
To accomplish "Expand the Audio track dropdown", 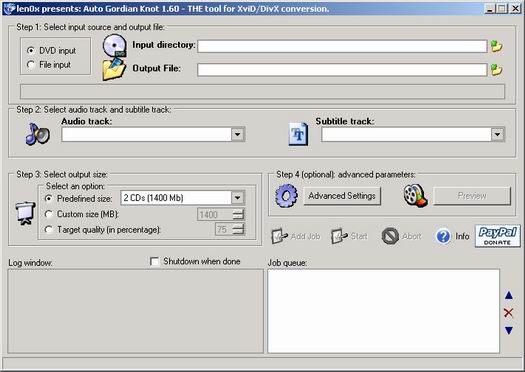I will (237, 135).
